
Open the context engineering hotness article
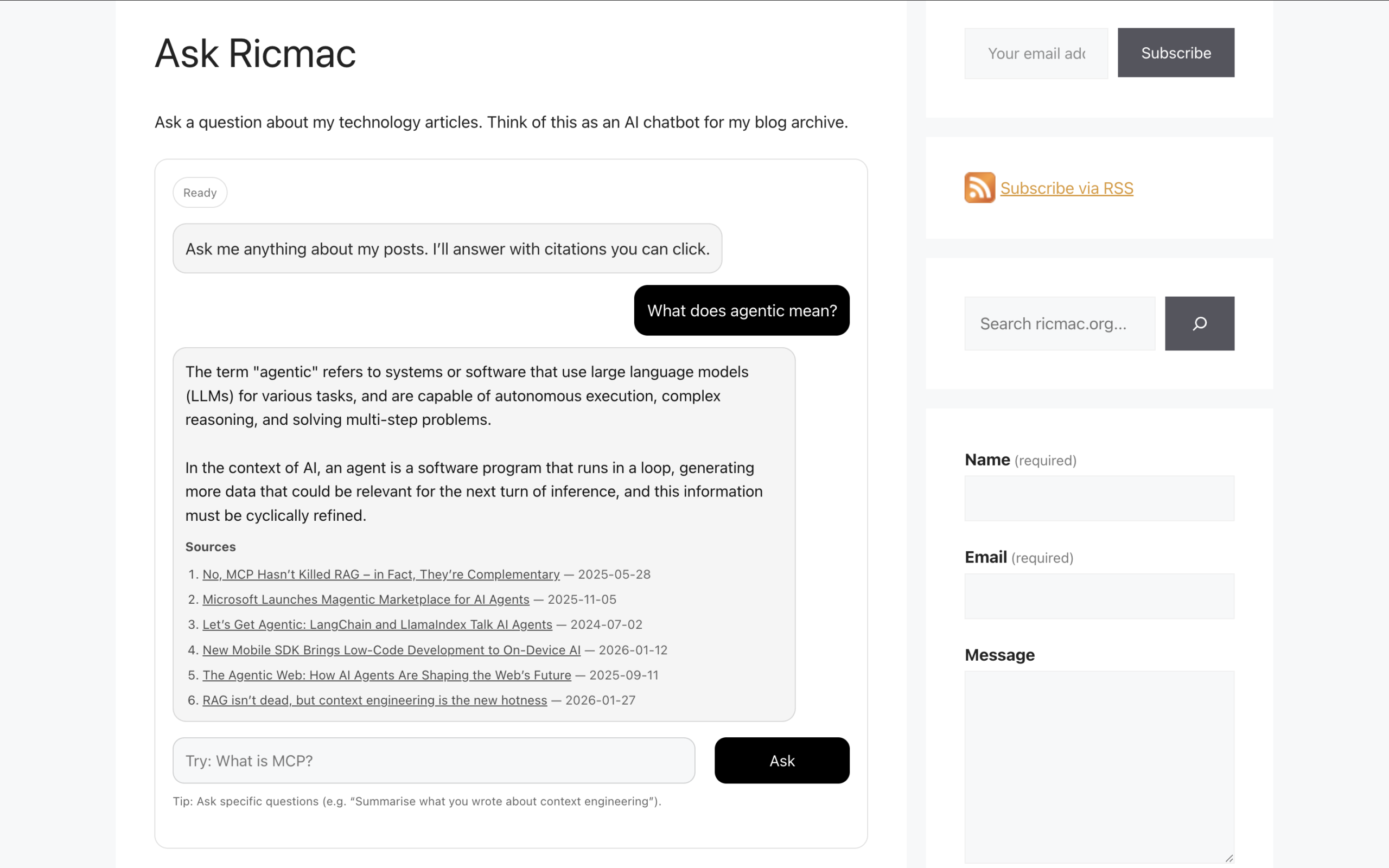pos(374,700)
